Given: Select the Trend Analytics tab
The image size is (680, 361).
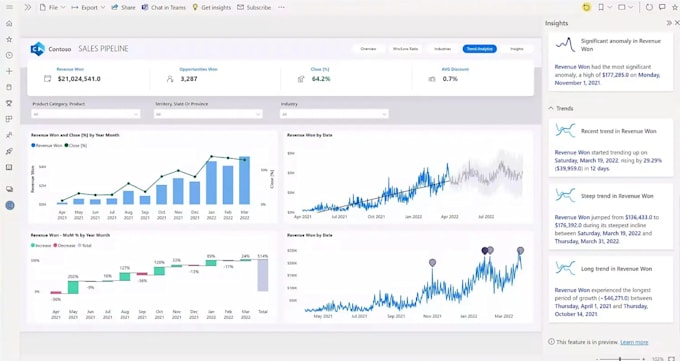Looking at the screenshot, I should 480,49.
